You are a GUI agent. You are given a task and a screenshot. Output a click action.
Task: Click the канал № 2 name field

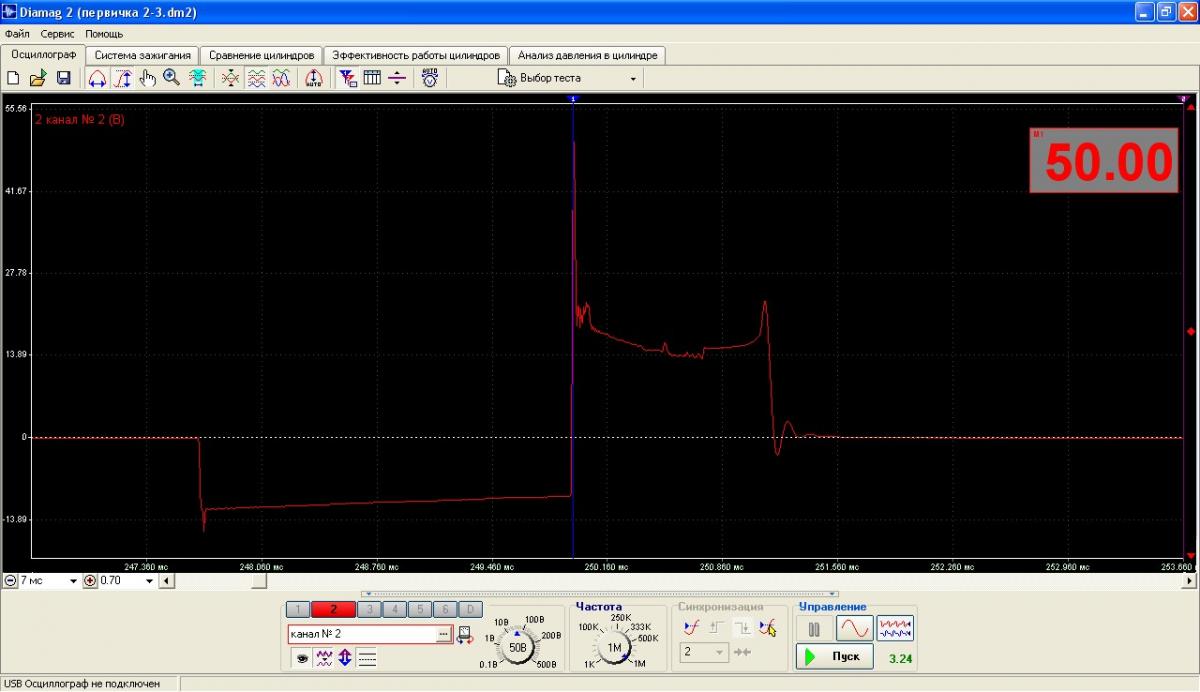(361, 634)
